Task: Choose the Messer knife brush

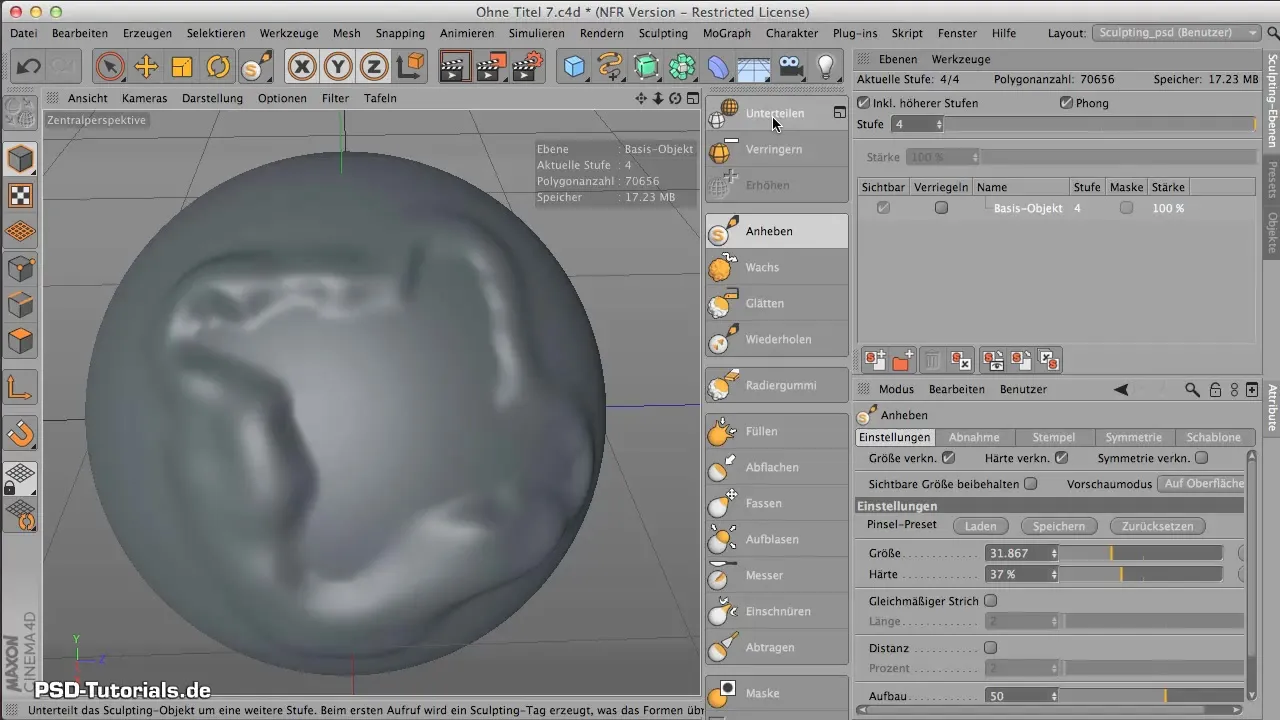Action: (776, 575)
